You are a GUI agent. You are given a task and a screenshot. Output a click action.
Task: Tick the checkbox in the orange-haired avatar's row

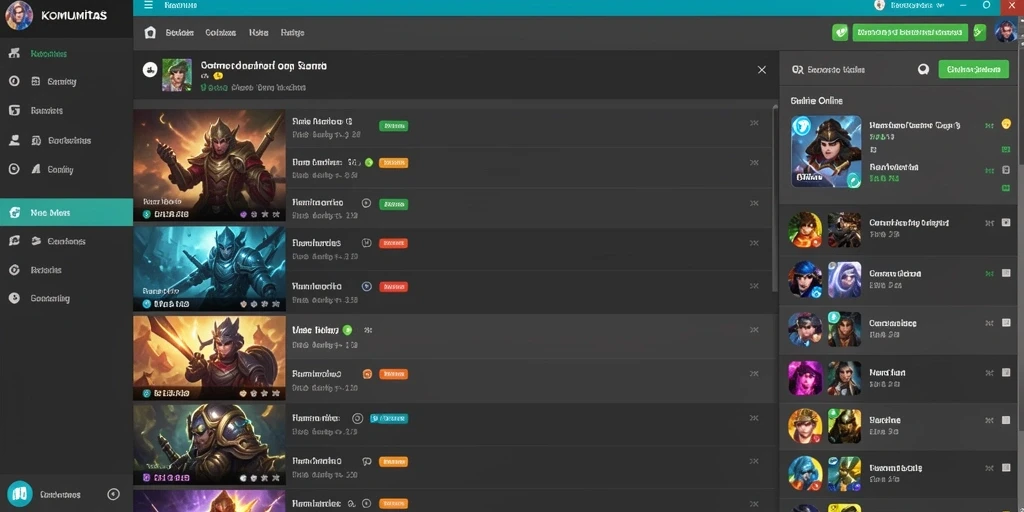[1006, 223]
